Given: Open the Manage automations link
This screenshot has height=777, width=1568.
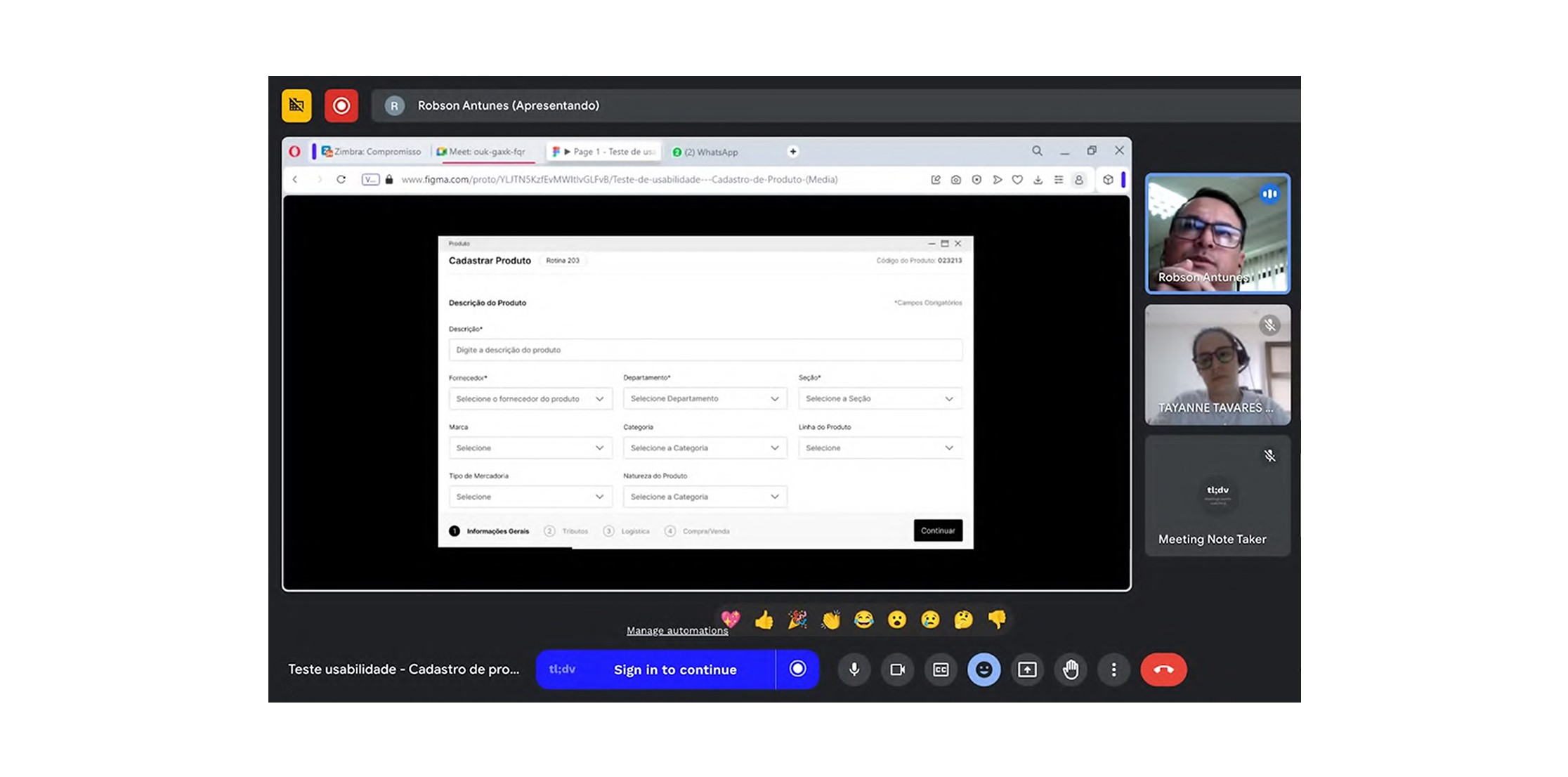Looking at the screenshot, I should click(677, 630).
